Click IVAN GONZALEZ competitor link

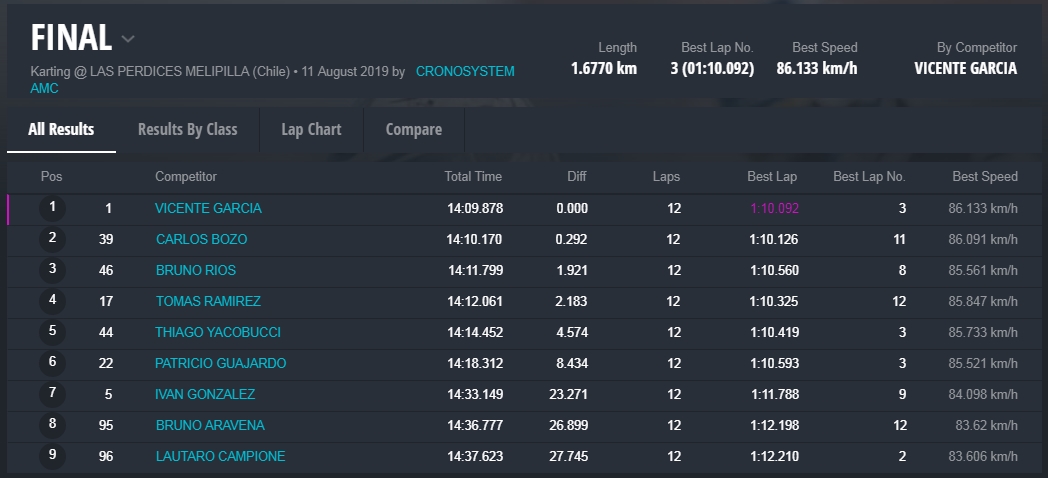[205, 394]
